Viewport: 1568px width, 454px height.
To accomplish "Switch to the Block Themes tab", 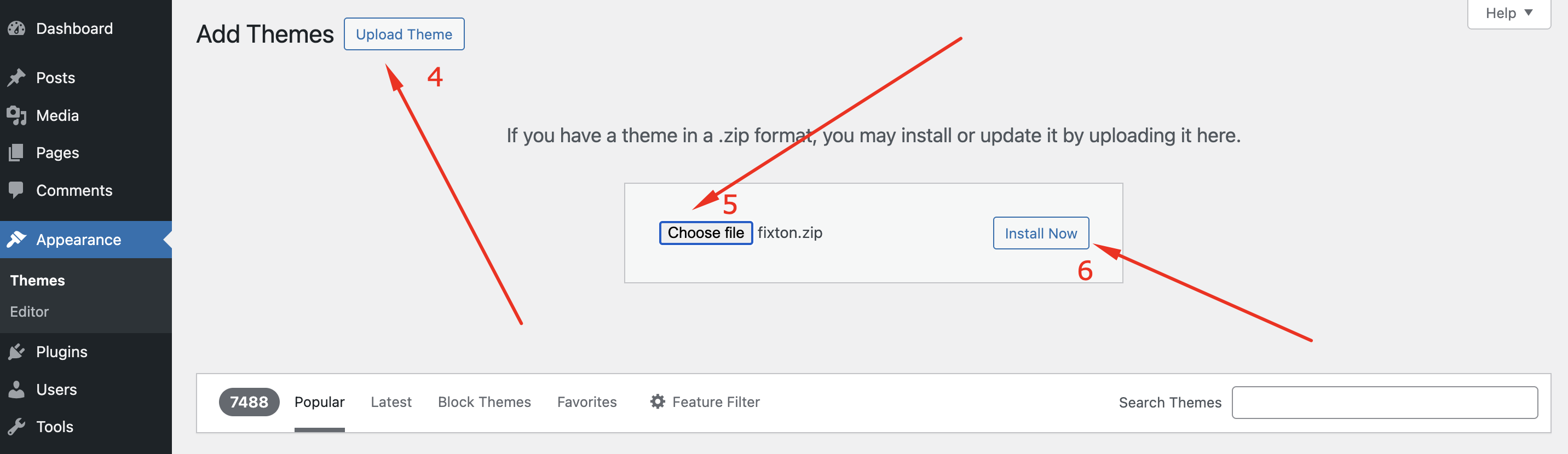I will coord(484,403).
